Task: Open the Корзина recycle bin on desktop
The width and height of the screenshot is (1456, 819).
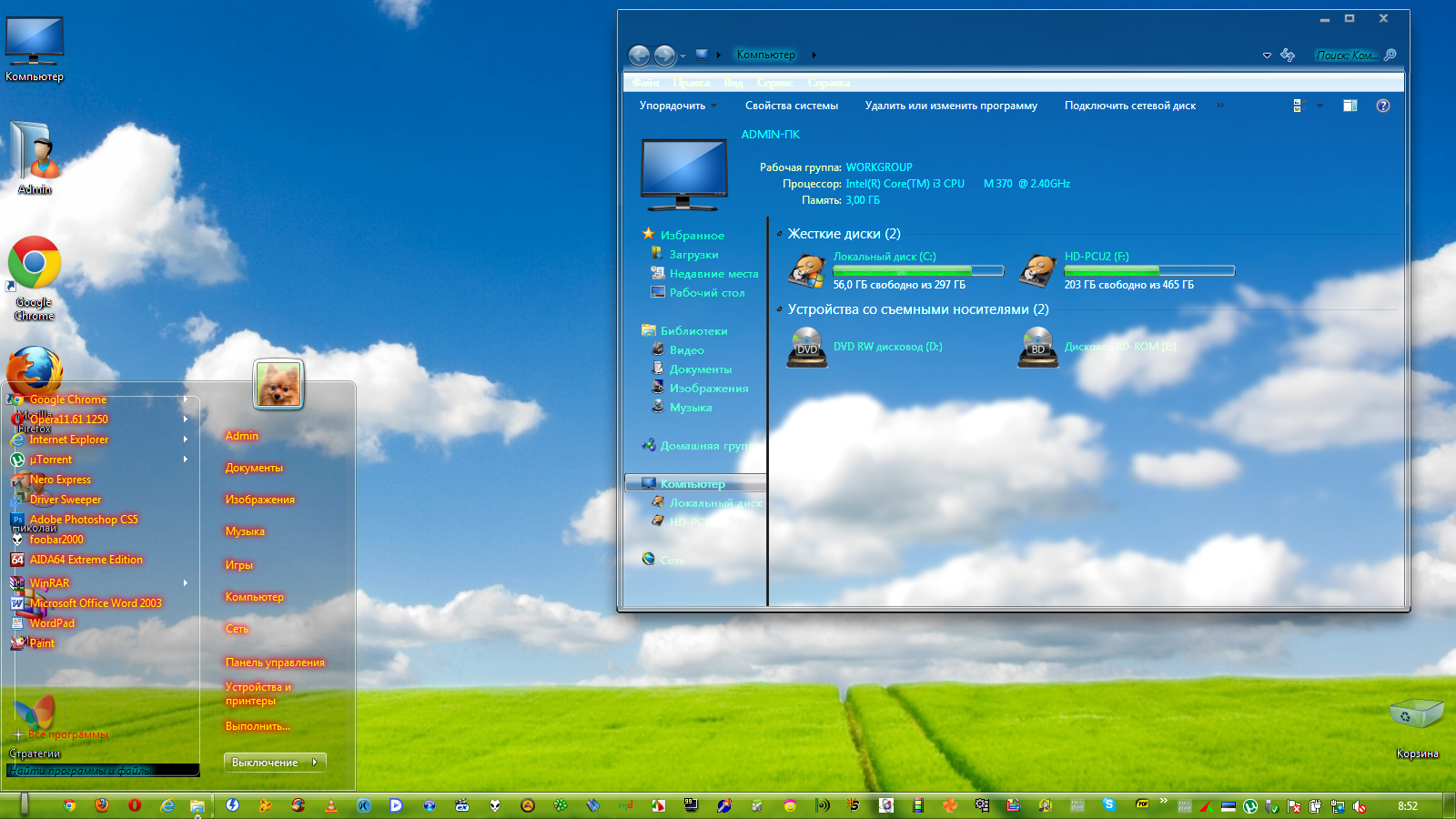Action: (1416, 714)
